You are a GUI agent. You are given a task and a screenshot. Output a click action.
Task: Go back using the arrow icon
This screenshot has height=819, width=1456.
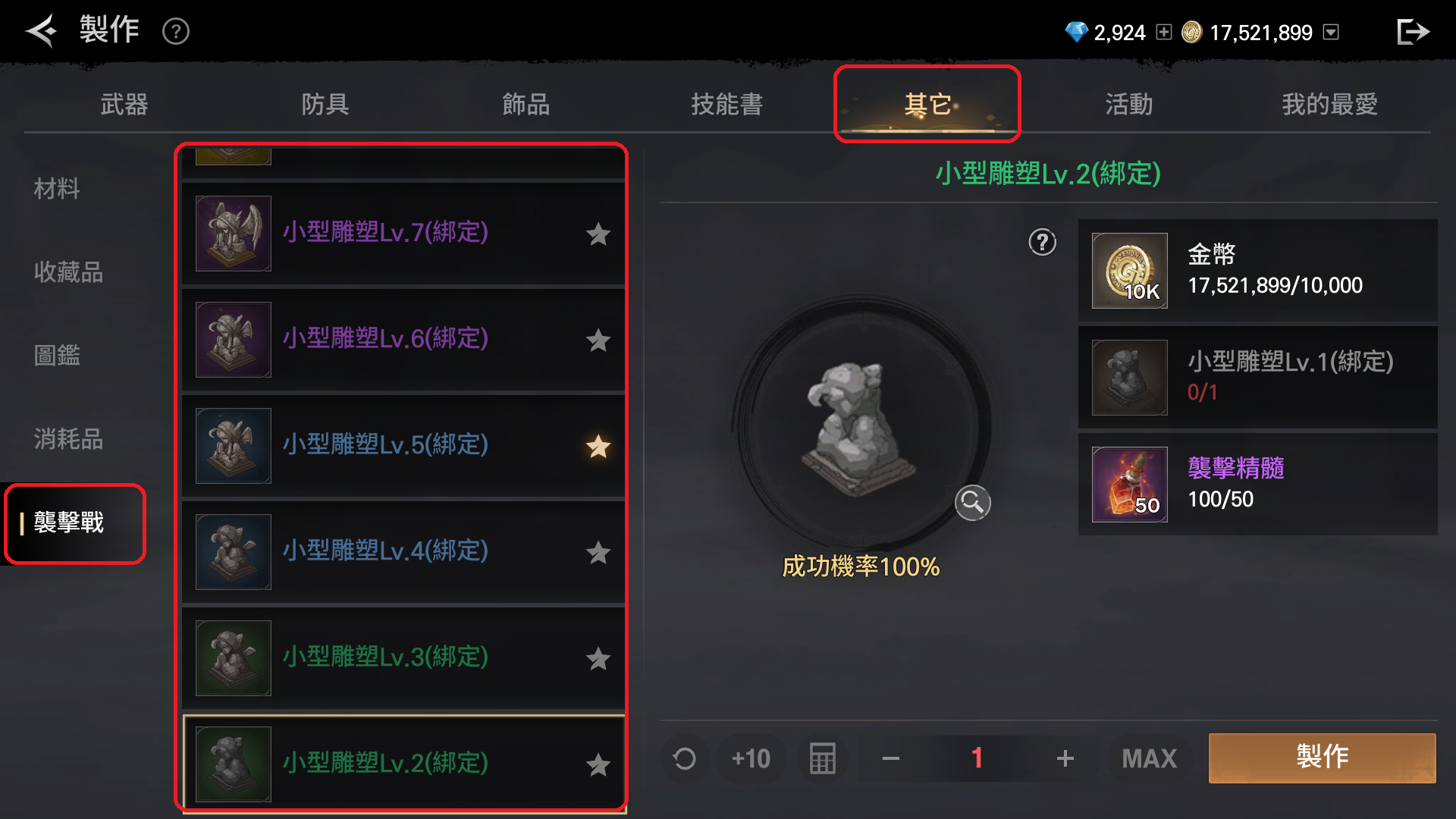41,31
